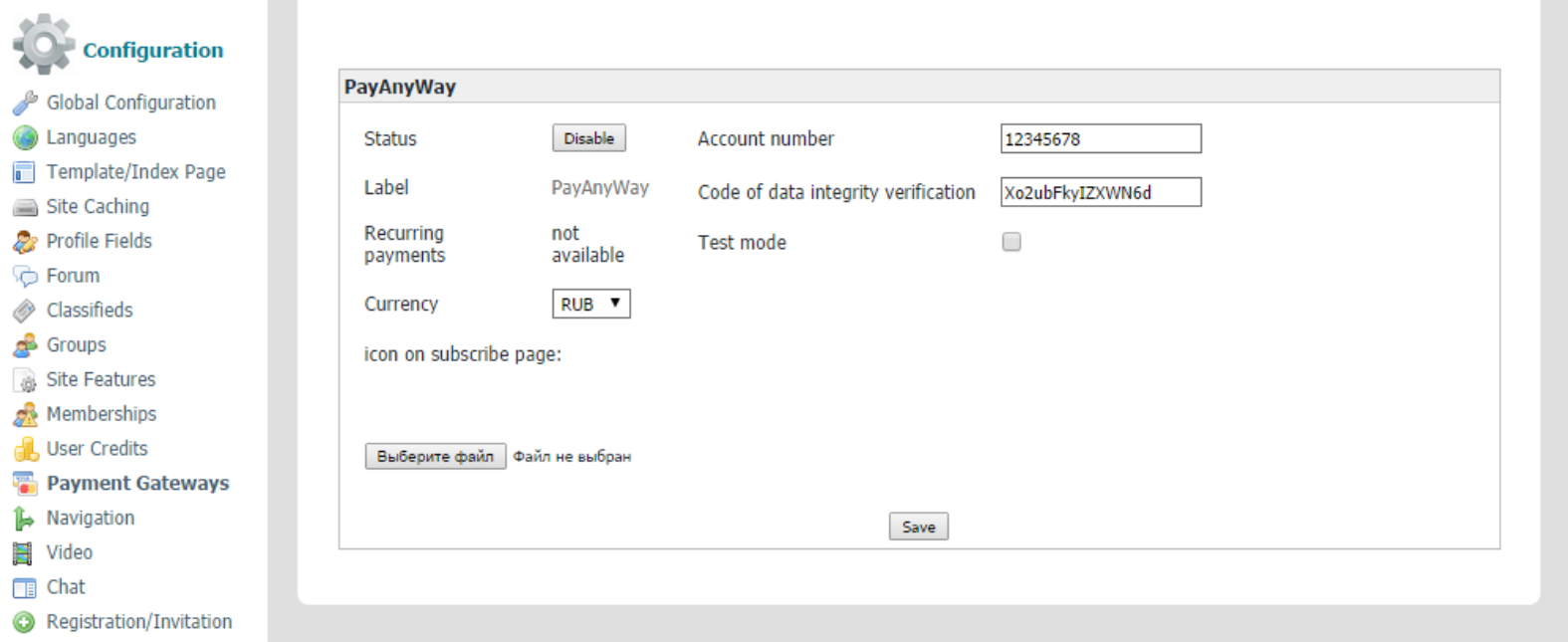The height and width of the screenshot is (642, 1568).
Task: Click the 'not available' recurring payments text
Action: coord(588,244)
